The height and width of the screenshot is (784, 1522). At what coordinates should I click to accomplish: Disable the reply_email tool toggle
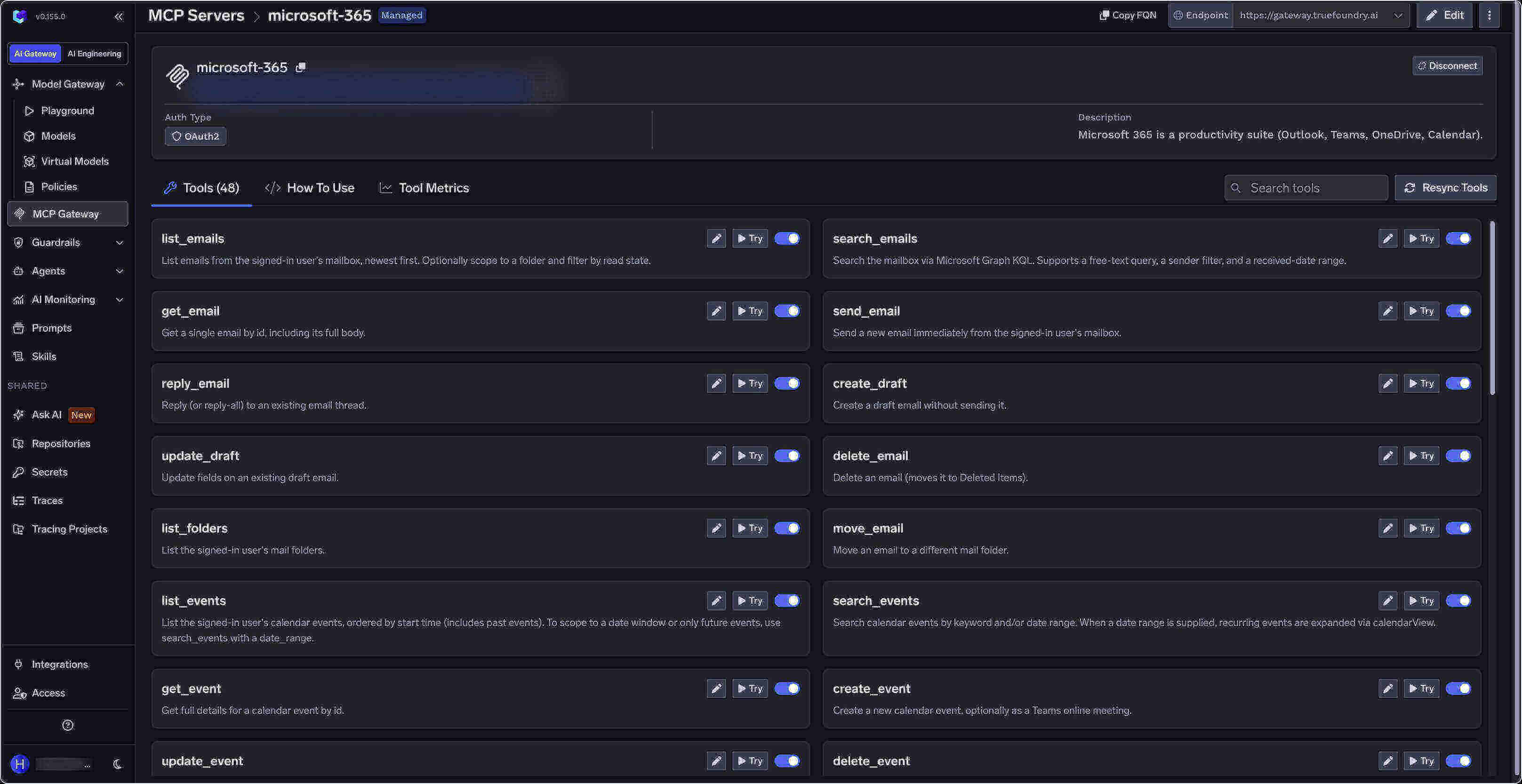[787, 384]
